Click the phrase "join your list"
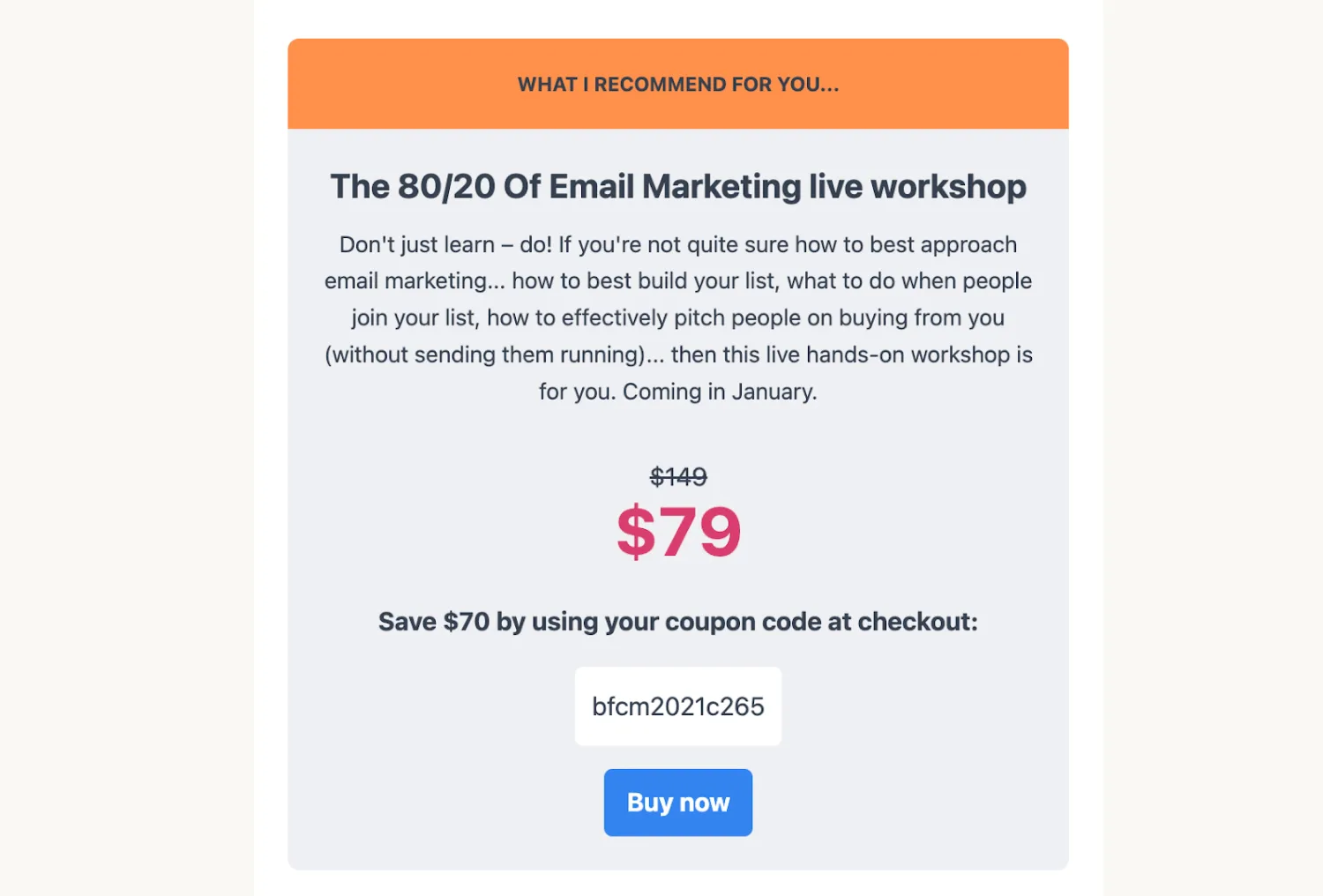This screenshot has width=1323, height=896. 415,318
